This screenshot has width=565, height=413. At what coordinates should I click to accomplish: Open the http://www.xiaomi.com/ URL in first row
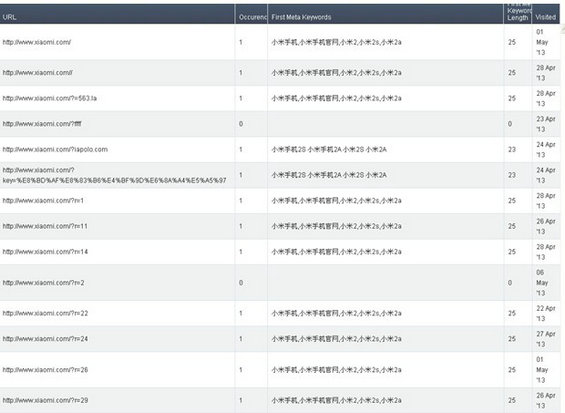tap(37, 42)
